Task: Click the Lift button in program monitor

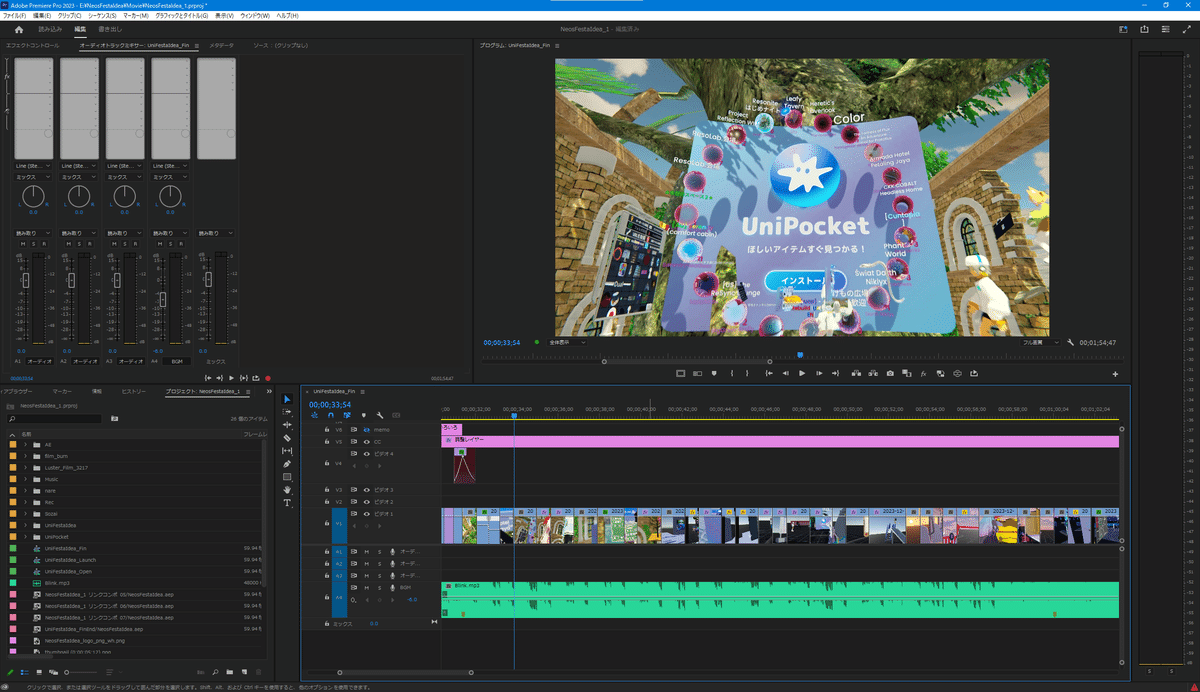Action: [856, 373]
